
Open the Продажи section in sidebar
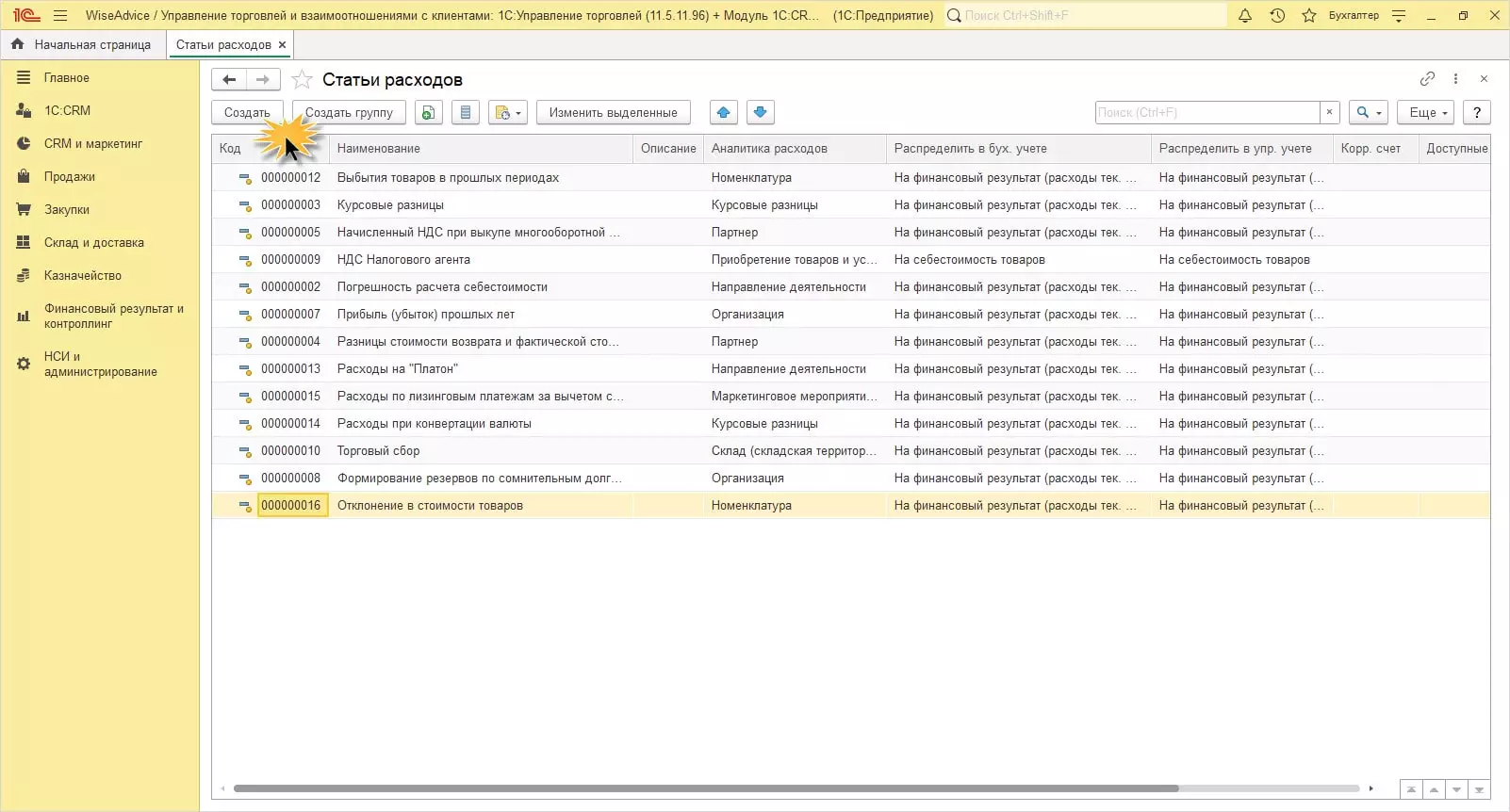coord(69,177)
